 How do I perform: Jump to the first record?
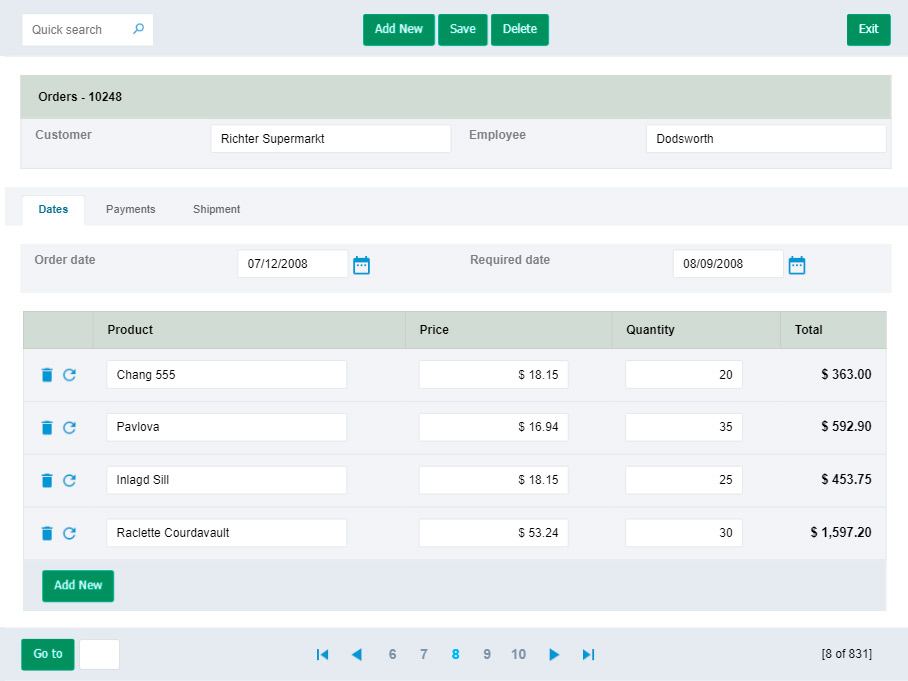pos(322,654)
